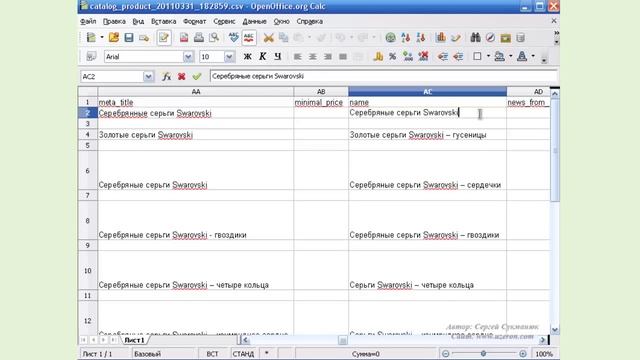Click zoom slider handle in status bar
This screenshot has width=640, height=360.
[x=483, y=353]
